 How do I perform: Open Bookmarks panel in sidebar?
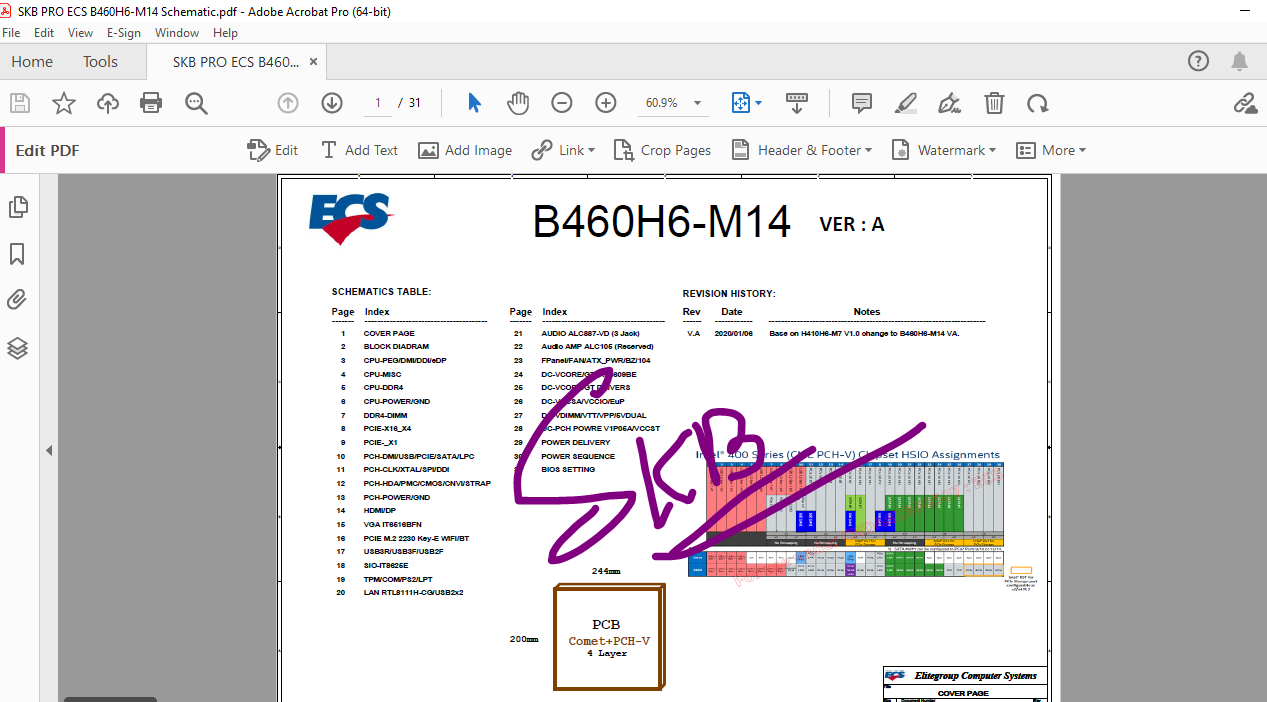coord(18,254)
